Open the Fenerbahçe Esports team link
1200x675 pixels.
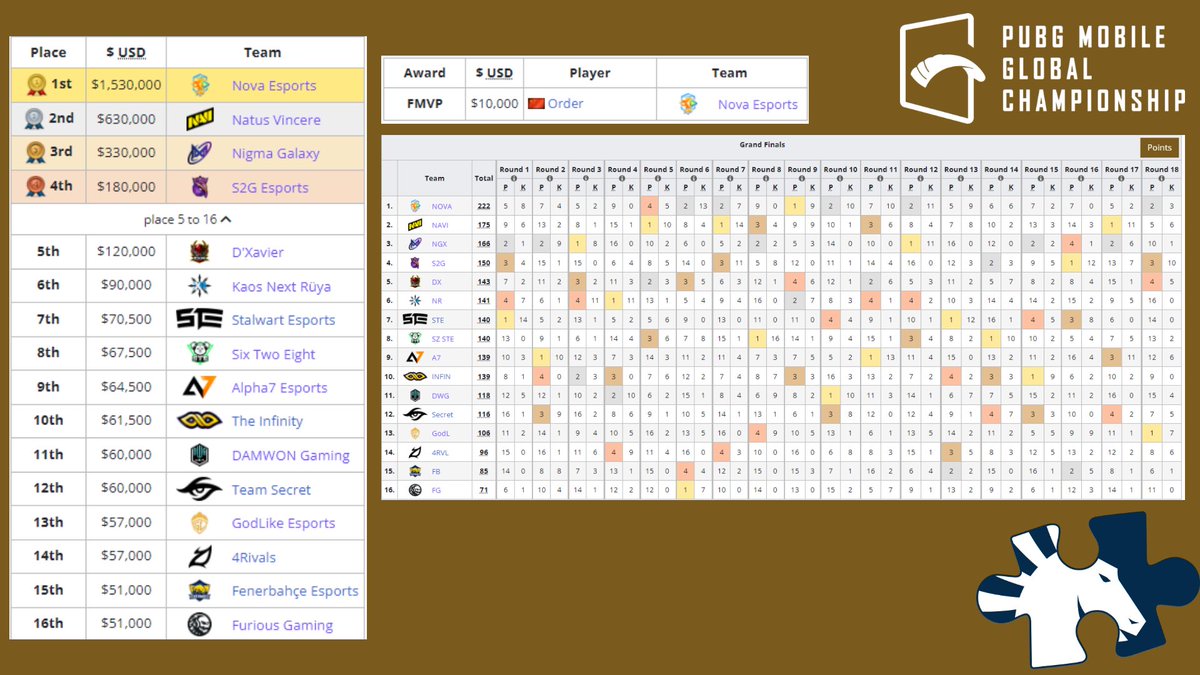pyautogui.click(x=295, y=591)
